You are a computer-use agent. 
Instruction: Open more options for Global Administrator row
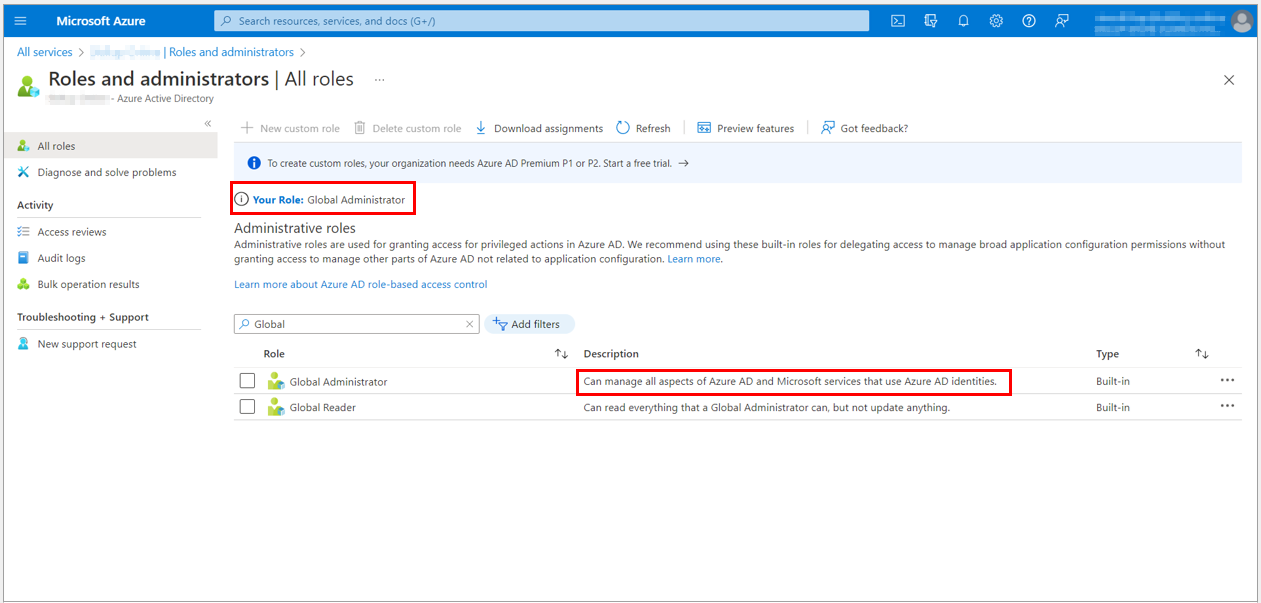1227,381
